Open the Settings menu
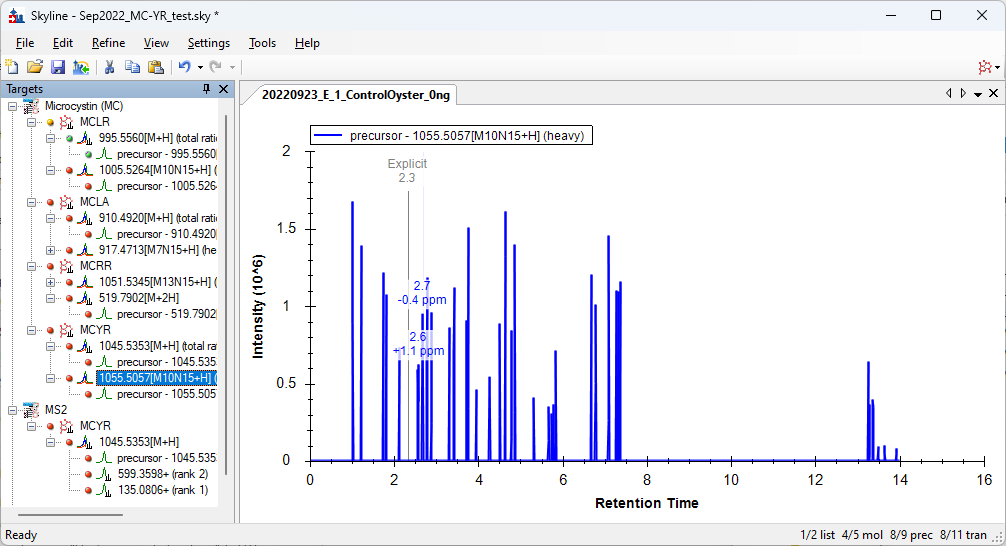 208,43
